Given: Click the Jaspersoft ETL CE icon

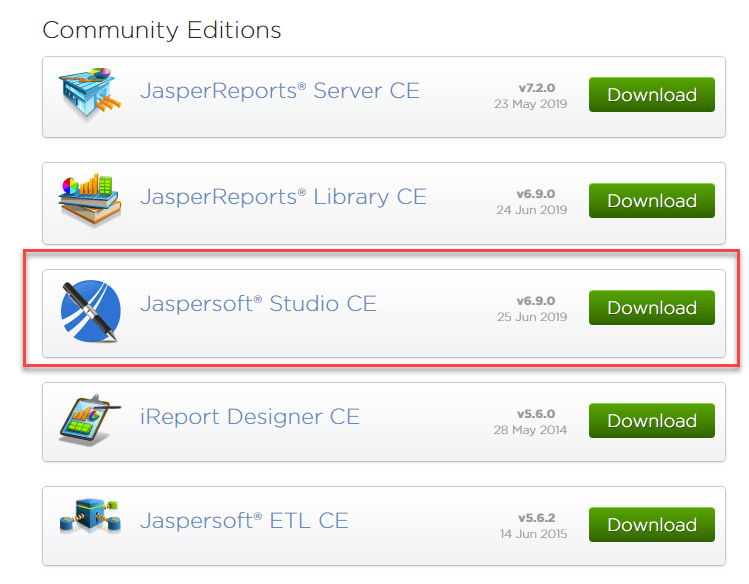Looking at the screenshot, I should pyautogui.click(x=90, y=524).
